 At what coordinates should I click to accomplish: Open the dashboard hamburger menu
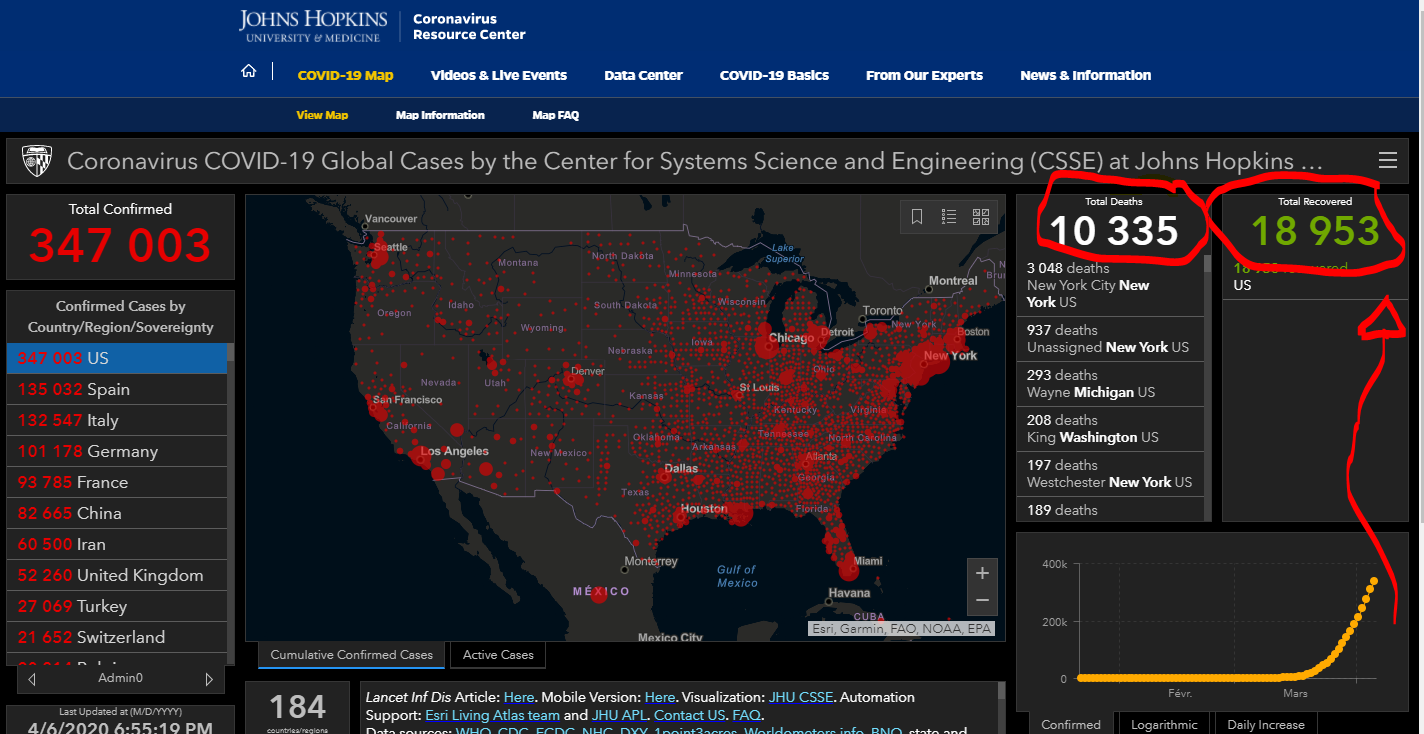[x=1387, y=160]
